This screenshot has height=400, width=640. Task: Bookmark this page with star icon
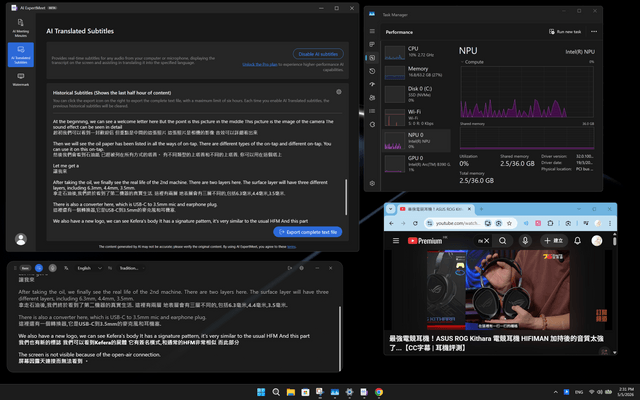509,223
